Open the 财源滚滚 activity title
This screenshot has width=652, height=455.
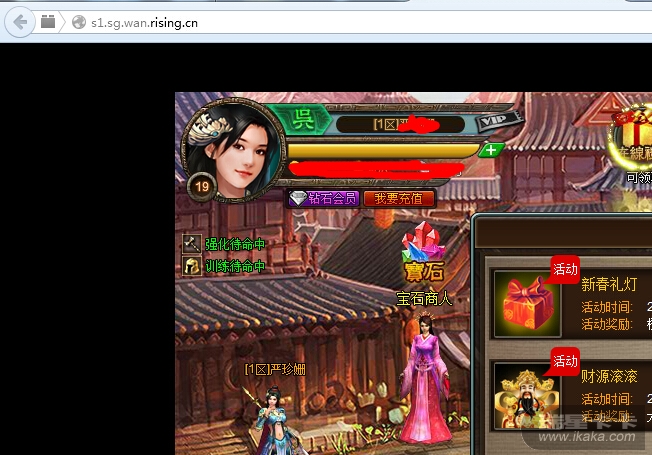pyautogui.click(x=609, y=376)
